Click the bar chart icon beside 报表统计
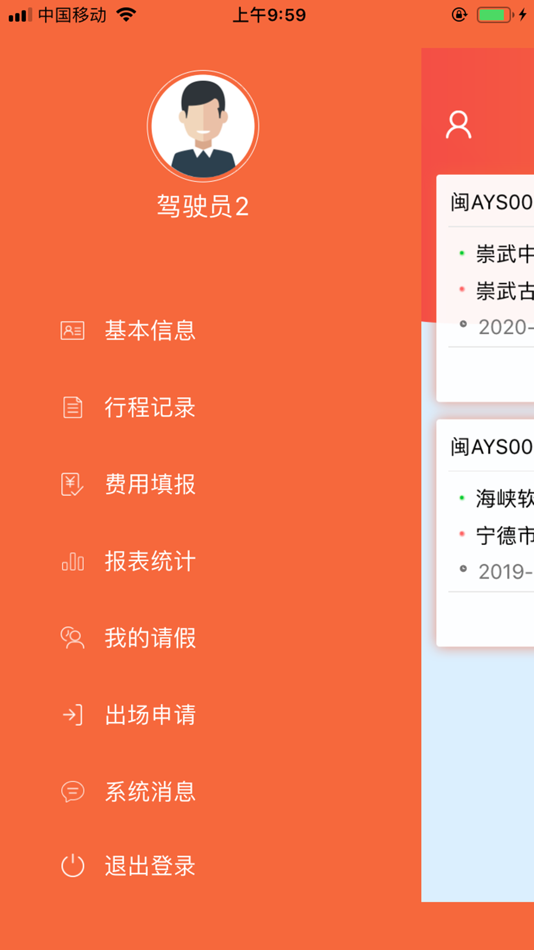Image resolution: width=534 pixels, height=950 pixels. coord(73,562)
